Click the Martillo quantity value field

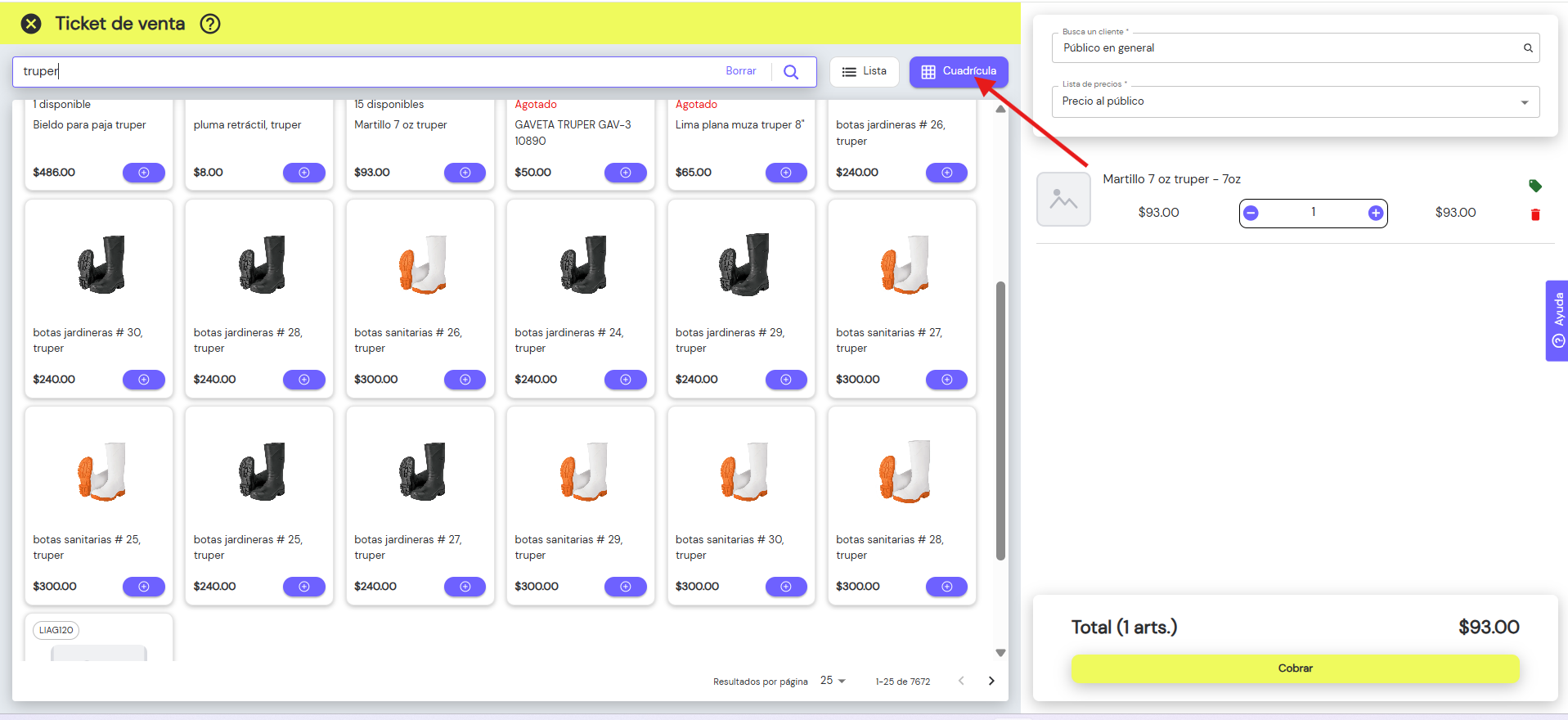[x=1314, y=213]
